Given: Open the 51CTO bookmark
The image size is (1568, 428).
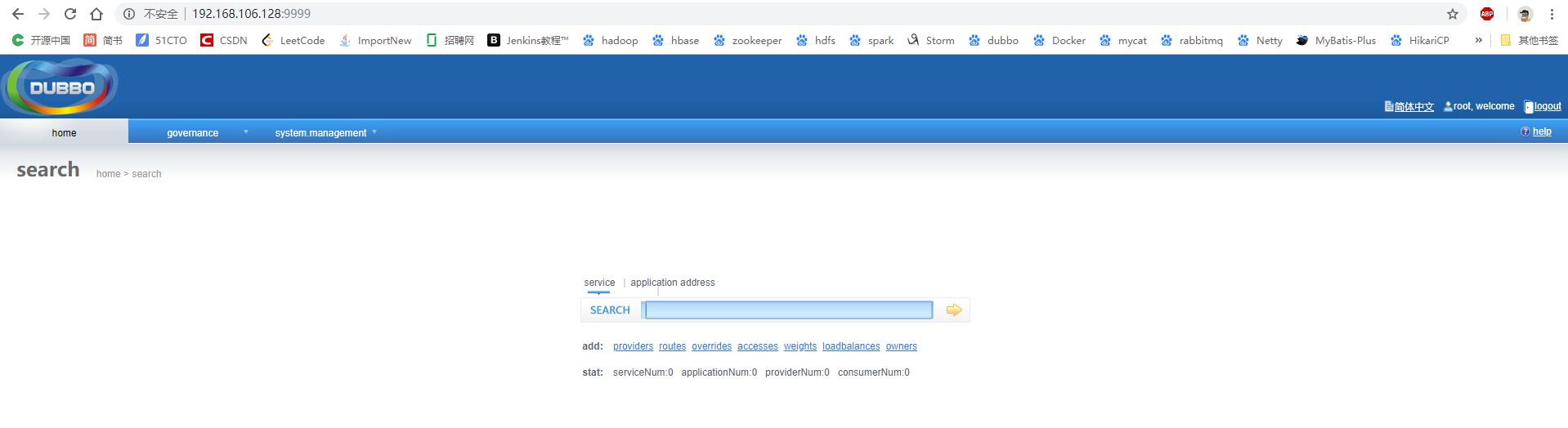Looking at the screenshot, I should [161, 40].
